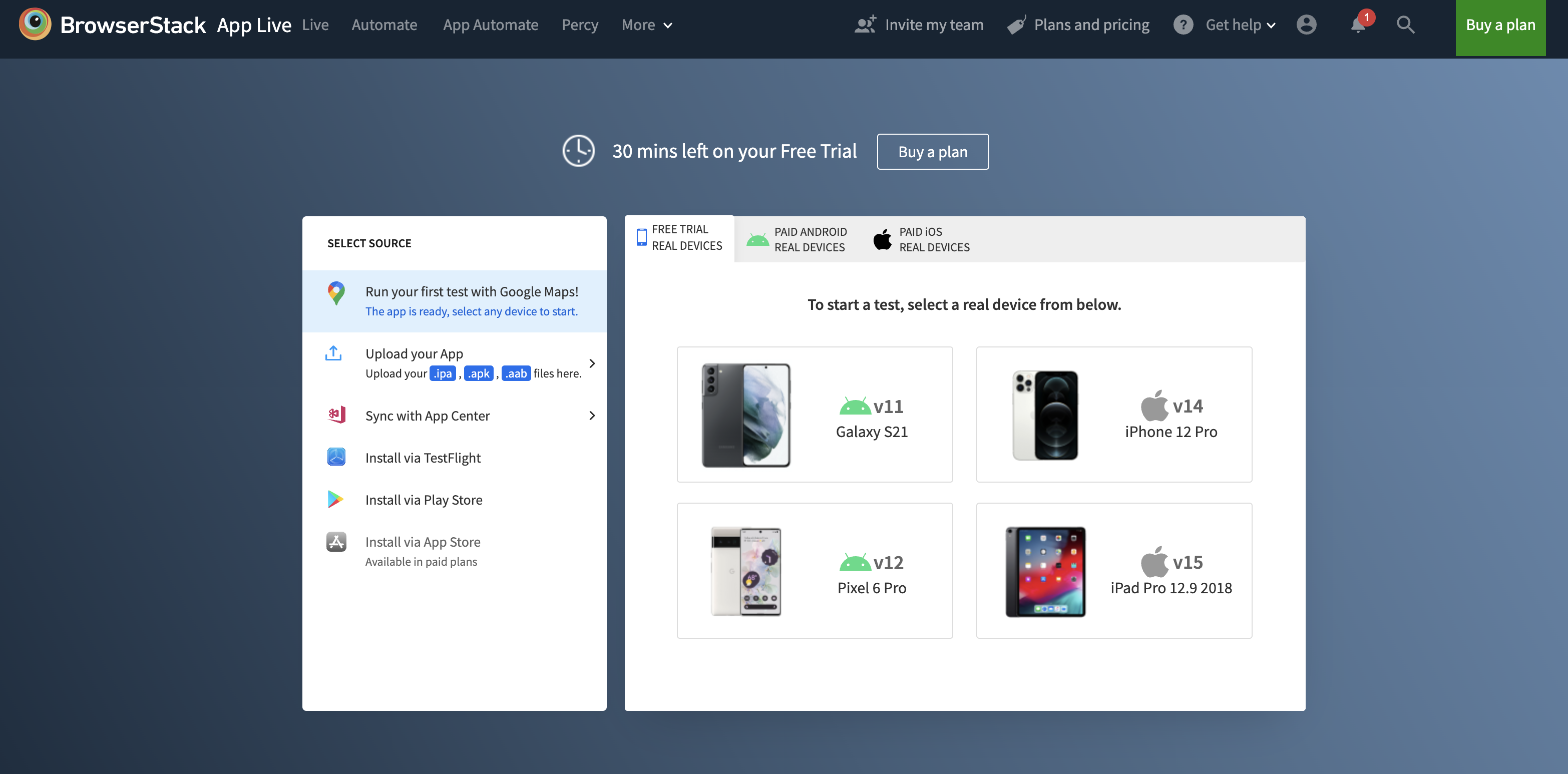Click the BrowserStack logo icon
The image size is (1568, 774).
point(35,25)
